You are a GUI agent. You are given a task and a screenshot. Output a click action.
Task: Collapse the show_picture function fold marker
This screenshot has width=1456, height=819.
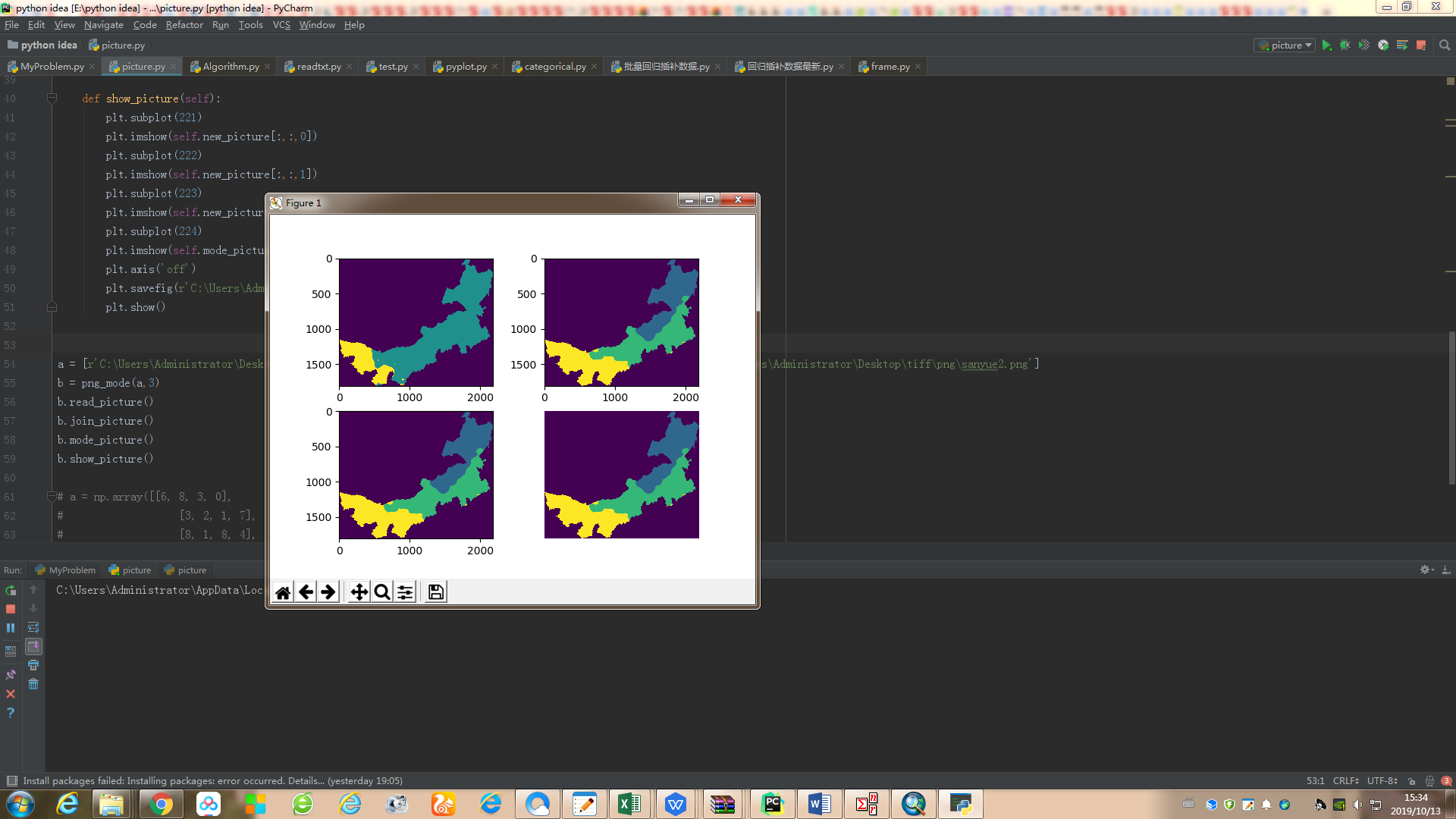(x=52, y=99)
